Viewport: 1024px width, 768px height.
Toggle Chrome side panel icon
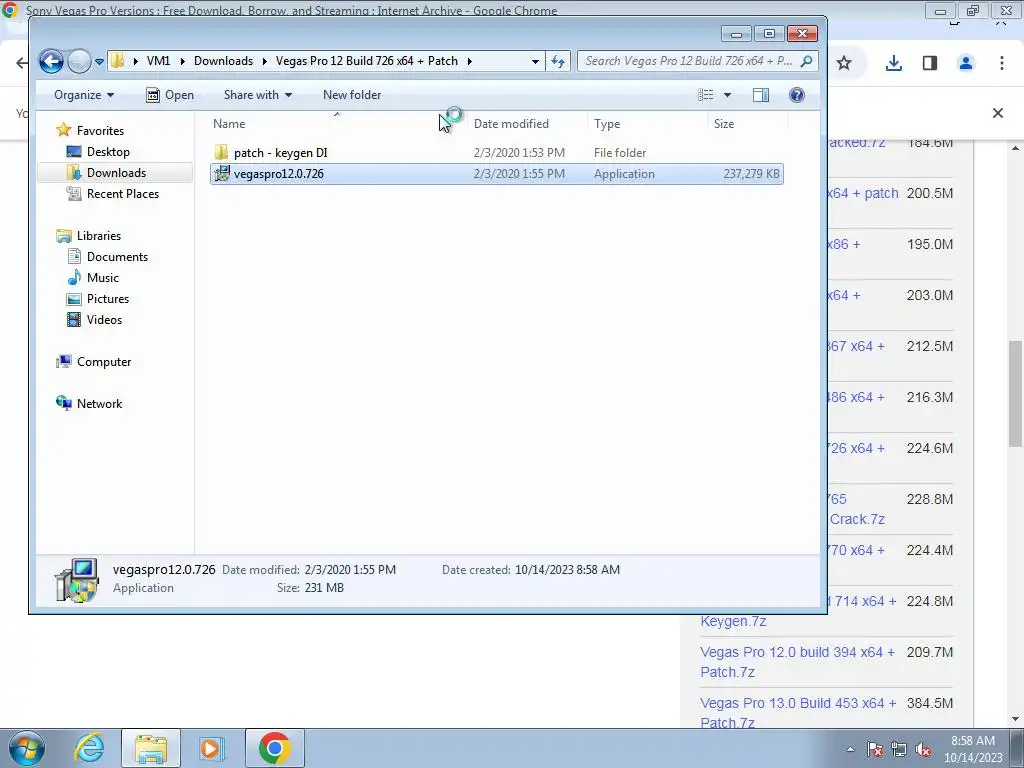[930, 63]
